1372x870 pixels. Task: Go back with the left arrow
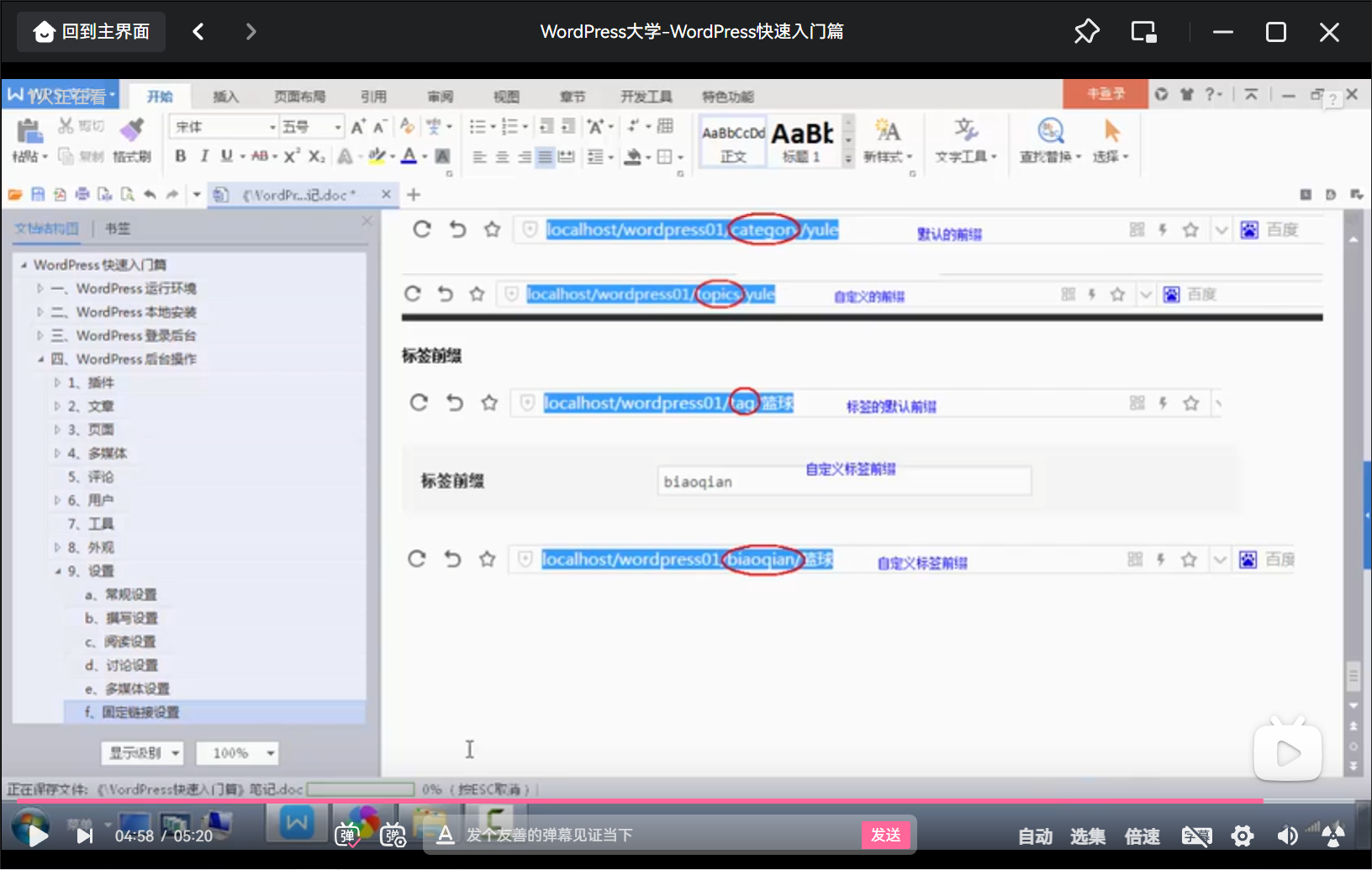198,32
